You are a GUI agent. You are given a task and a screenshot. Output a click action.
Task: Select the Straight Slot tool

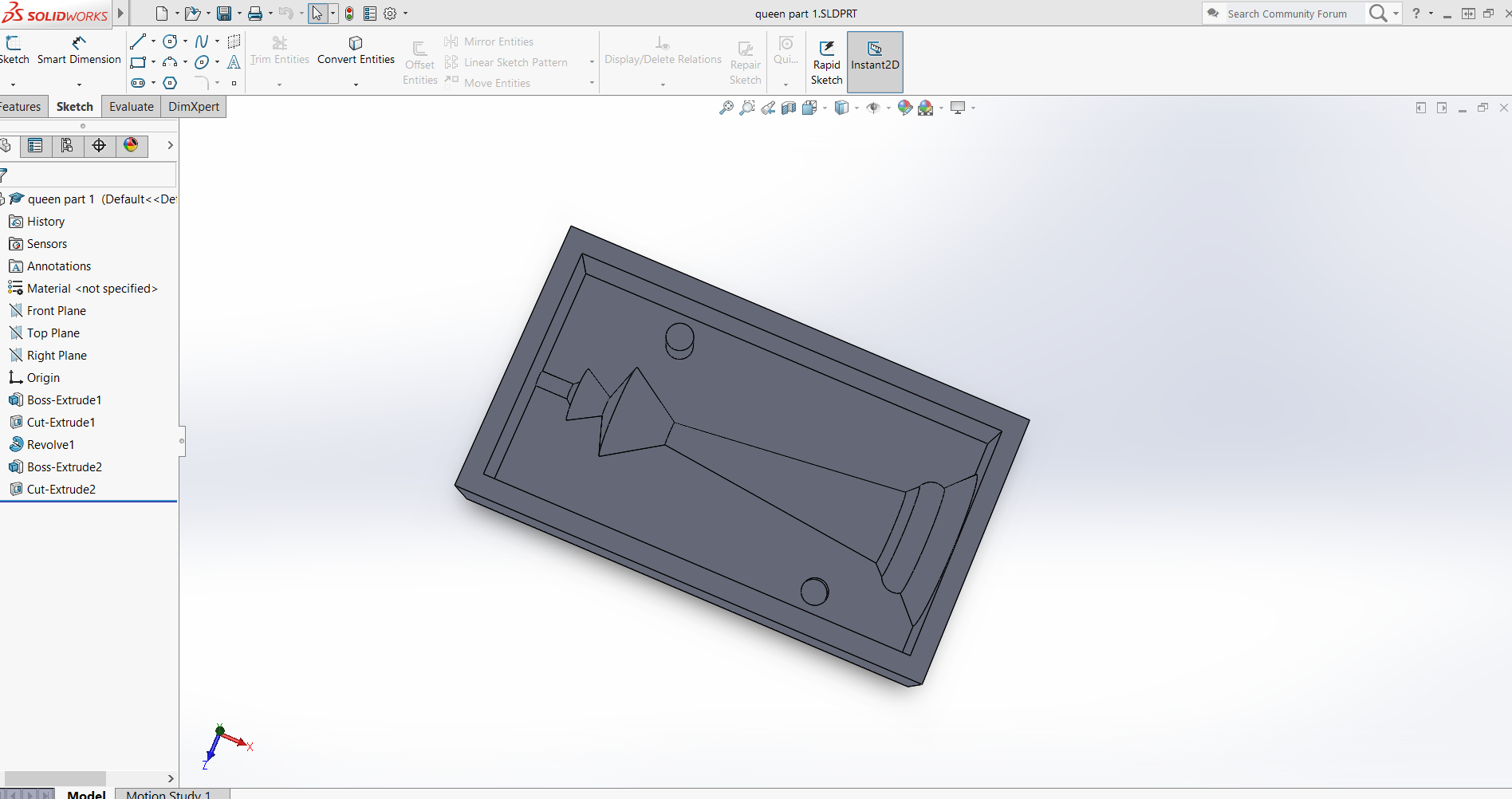tap(138, 83)
